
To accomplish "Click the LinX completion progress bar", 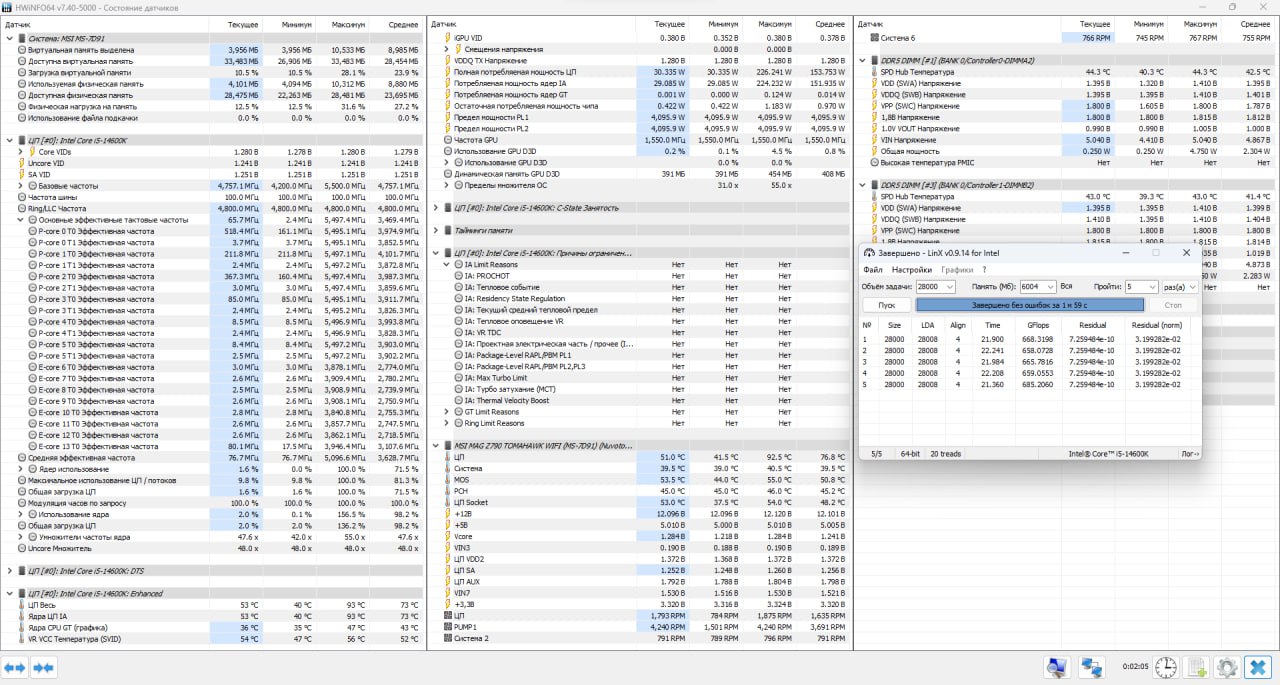I will (1030, 305).
